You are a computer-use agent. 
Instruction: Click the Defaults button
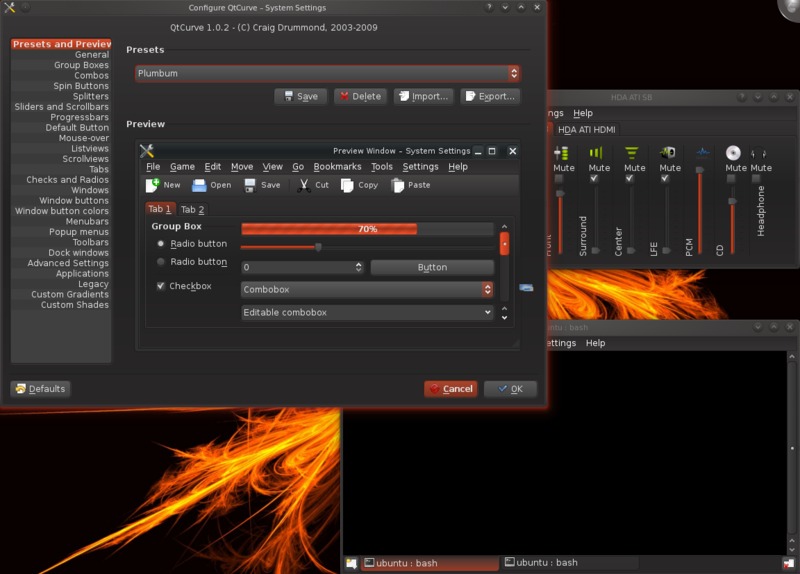40,389
